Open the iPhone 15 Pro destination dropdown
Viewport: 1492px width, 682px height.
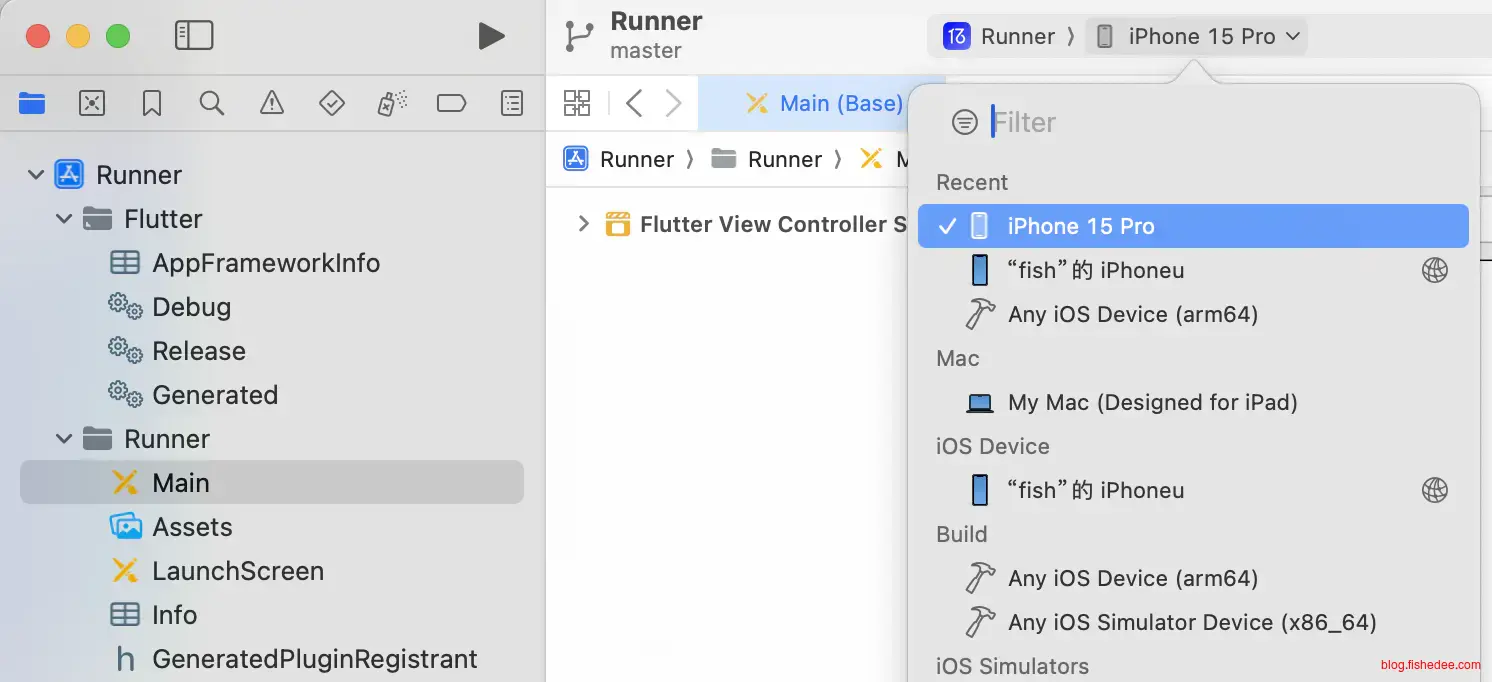[1196, 37]
